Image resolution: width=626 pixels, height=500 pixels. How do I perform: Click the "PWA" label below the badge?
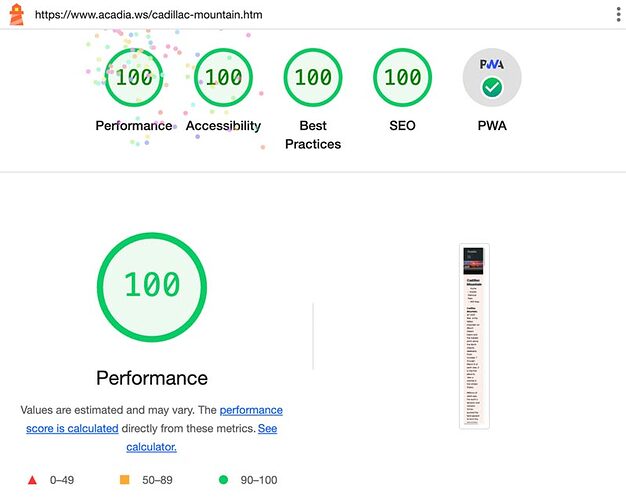click(x=492, y=126)
